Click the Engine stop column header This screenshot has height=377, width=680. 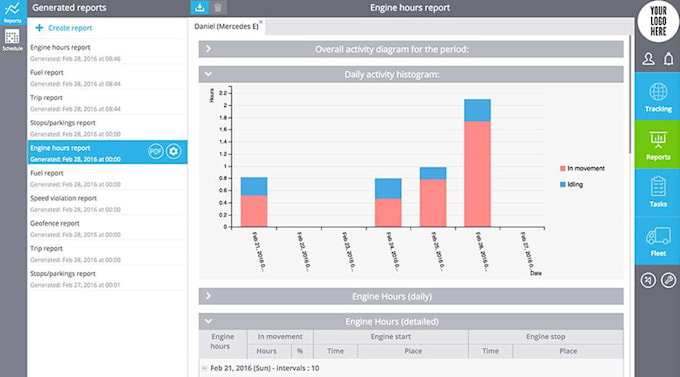(546, 337)
